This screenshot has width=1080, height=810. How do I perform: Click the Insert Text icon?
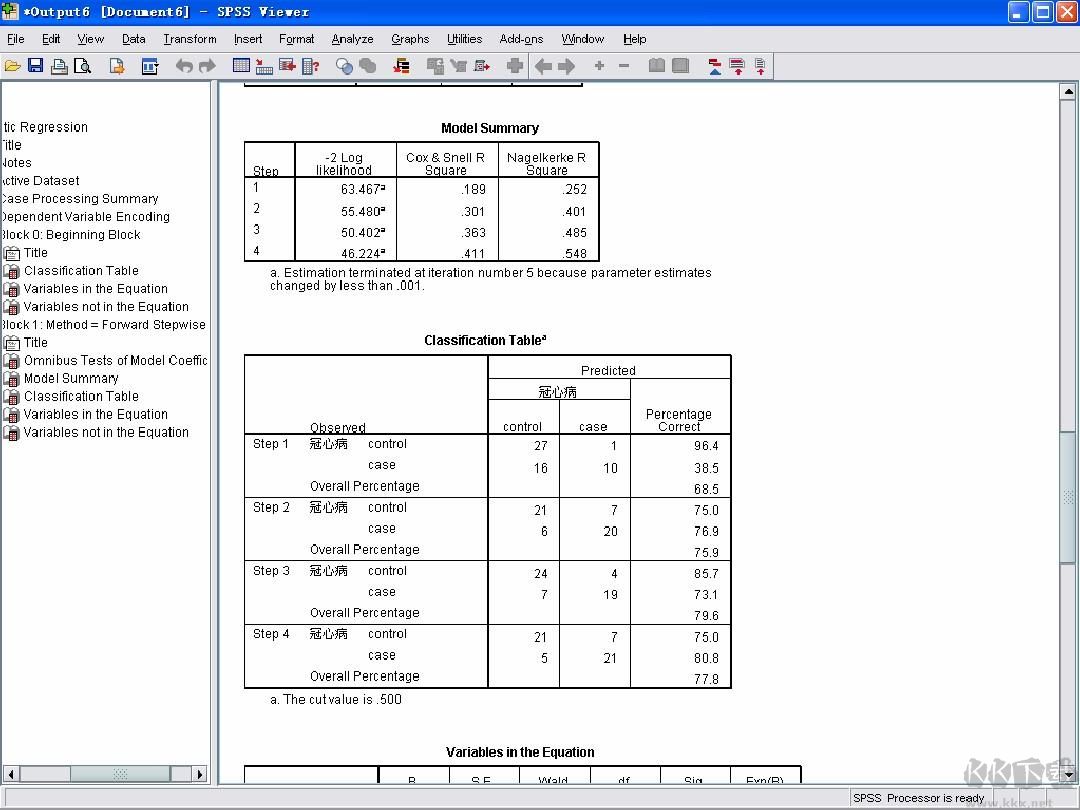[x=760, y=66]
